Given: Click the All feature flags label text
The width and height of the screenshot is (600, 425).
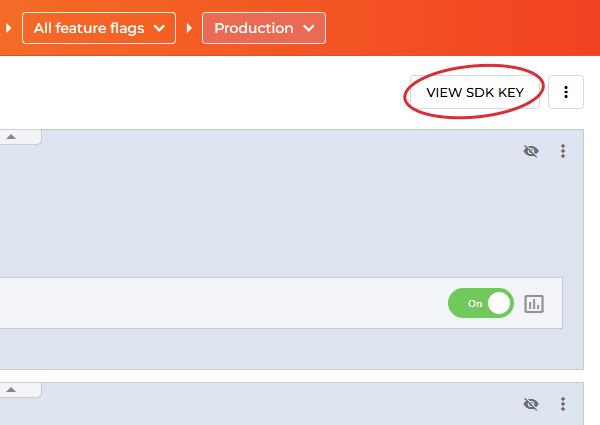Looking at the screenshot, I should 87,28.
